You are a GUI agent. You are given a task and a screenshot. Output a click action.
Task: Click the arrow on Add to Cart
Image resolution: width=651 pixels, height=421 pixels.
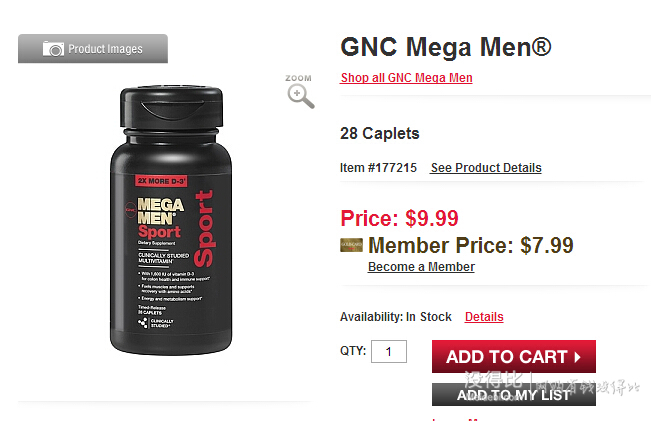pos(577,357)
